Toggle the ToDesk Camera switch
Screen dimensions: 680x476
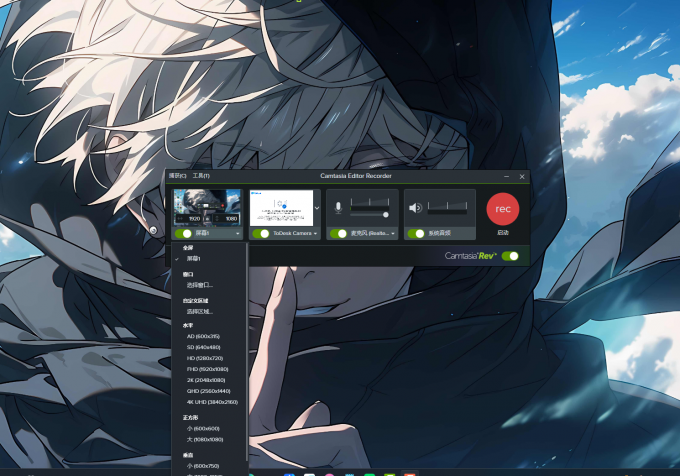click(261, 234)
